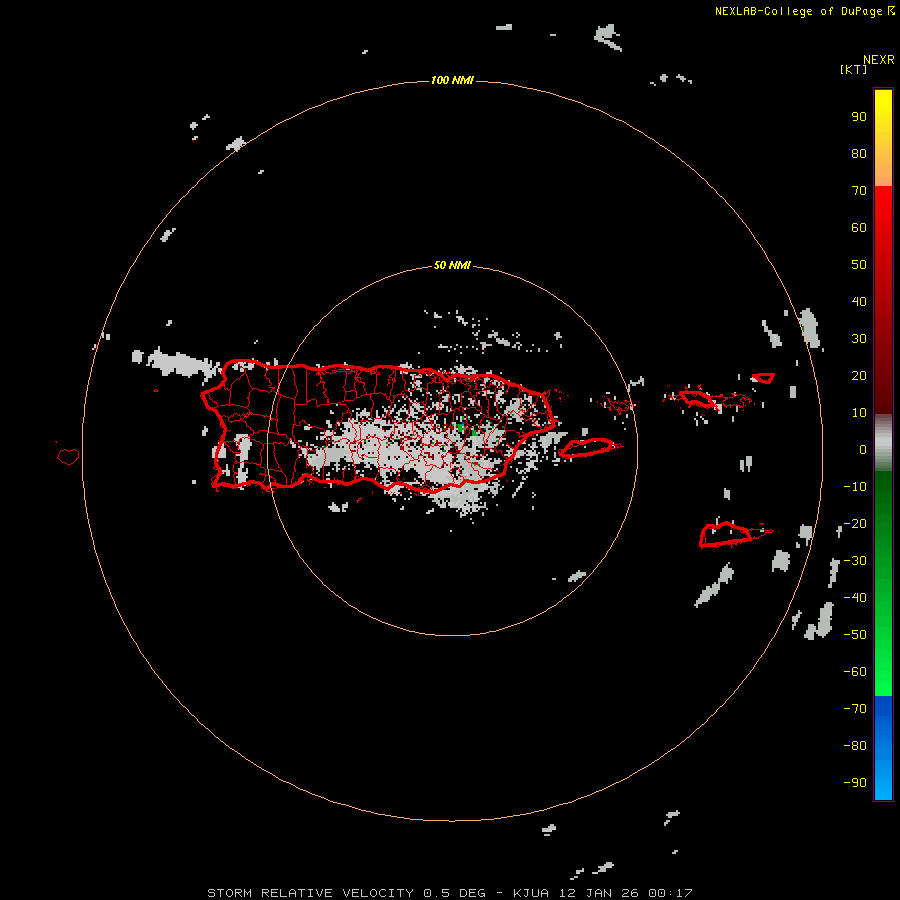Click the 10 value on velocity scale
900x900 pixels.
click(x=859, y=413)
